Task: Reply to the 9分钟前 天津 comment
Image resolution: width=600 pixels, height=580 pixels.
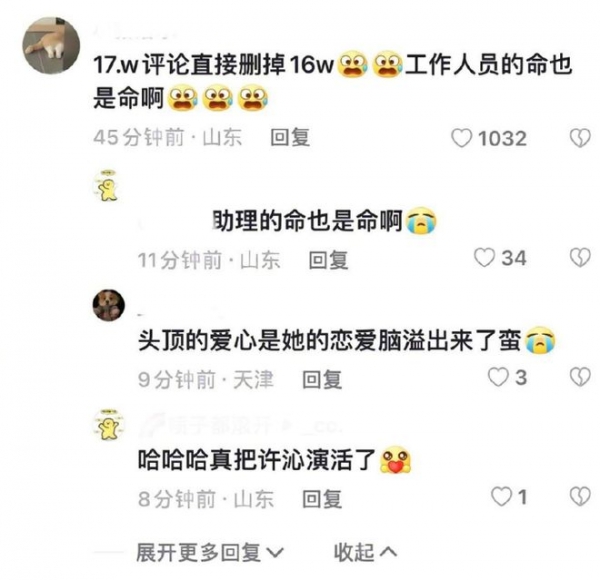Action: pyautogui.click(x=322, y=380)
